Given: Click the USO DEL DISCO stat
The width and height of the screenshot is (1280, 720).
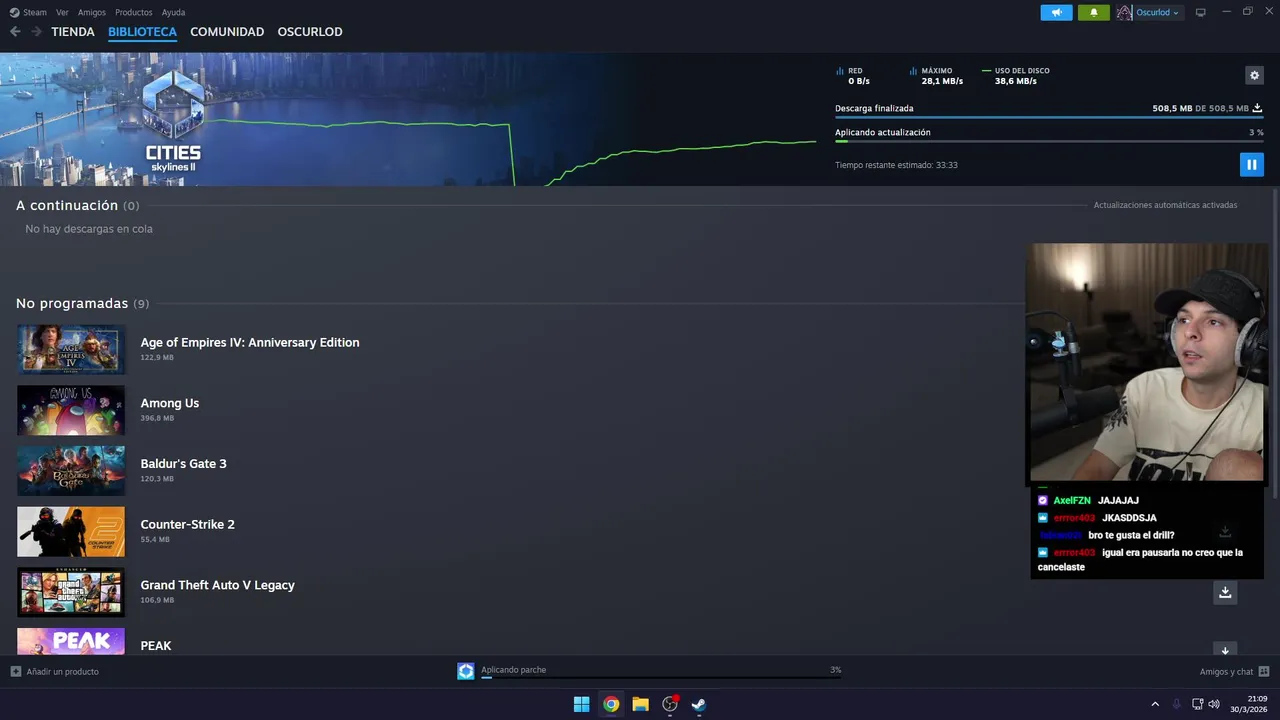Looking at the screenshot, I should [x=1016, y=76].
